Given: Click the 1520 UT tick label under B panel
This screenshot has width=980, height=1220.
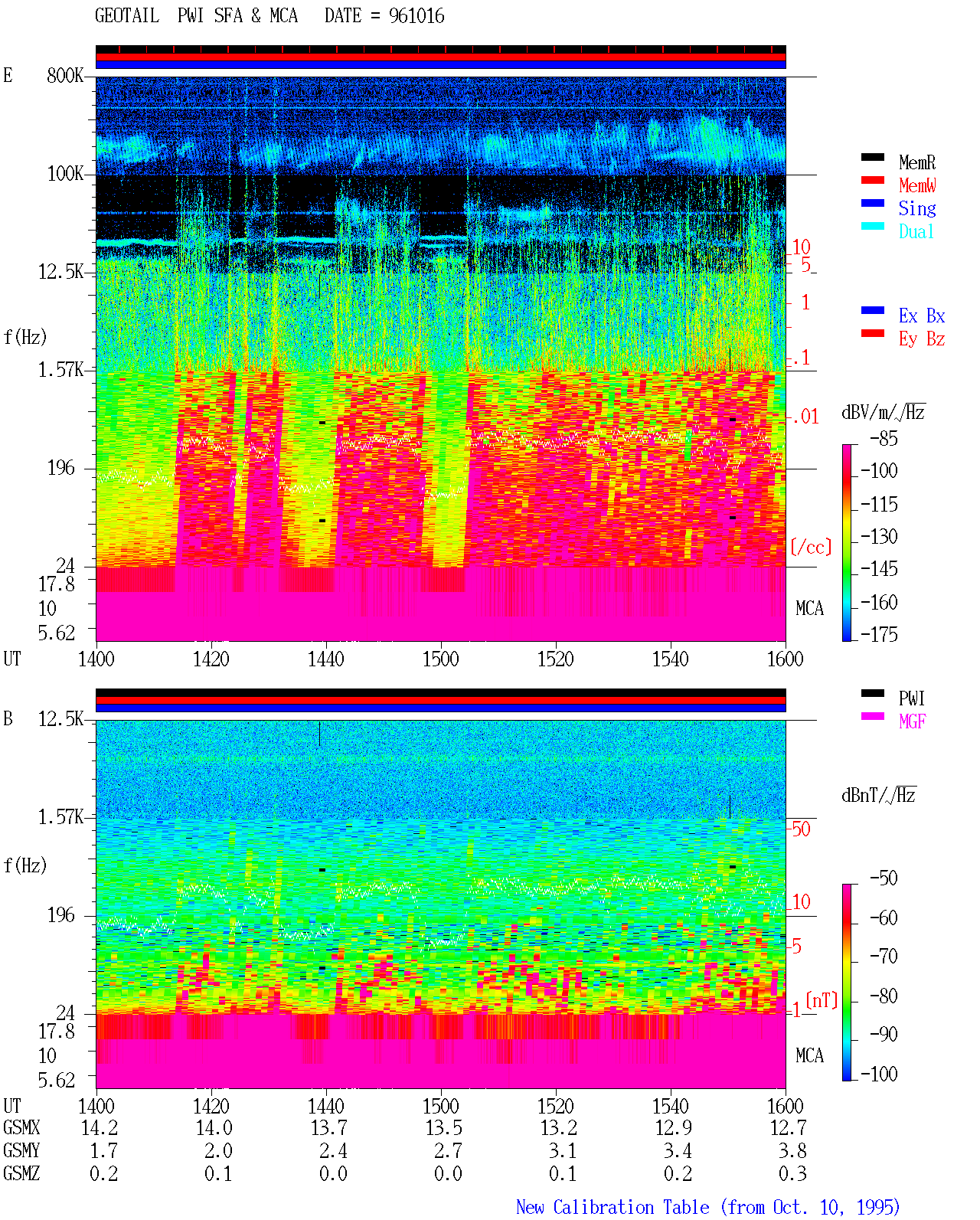Looking at the screenshot, I should click(556, 1107).
